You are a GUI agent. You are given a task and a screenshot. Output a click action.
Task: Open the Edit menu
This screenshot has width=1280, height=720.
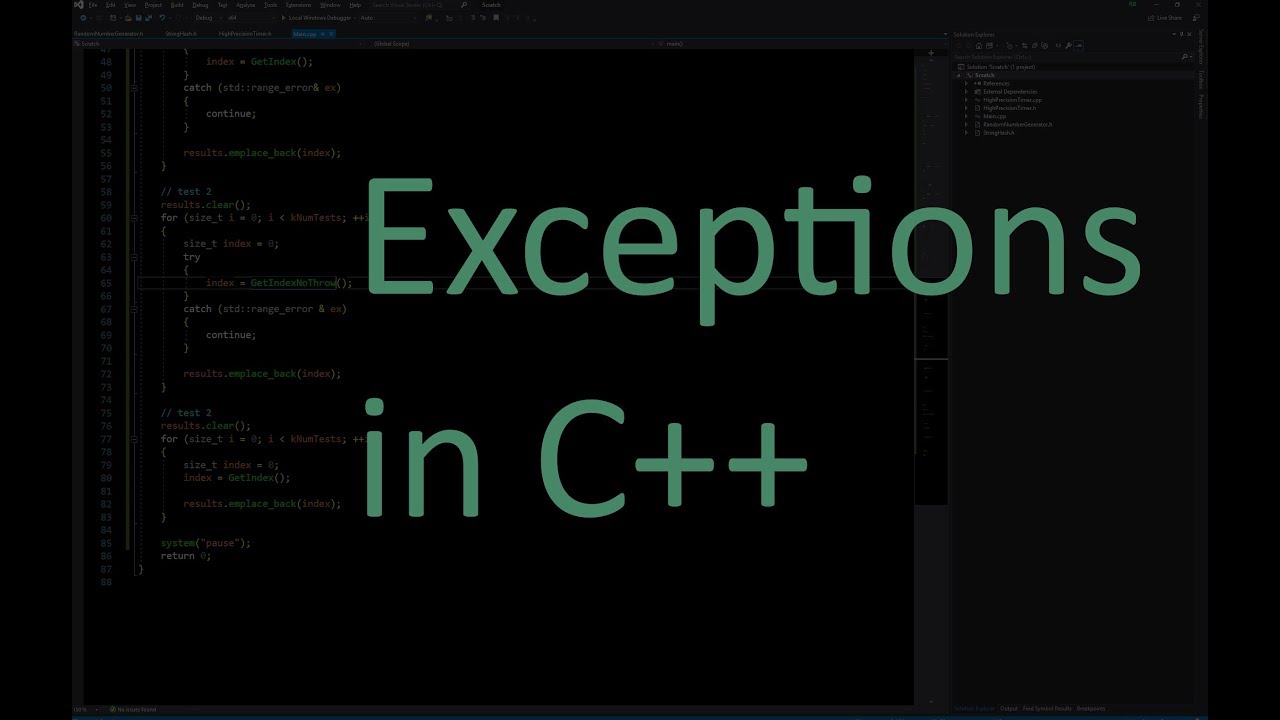click(x=110, y=5)
